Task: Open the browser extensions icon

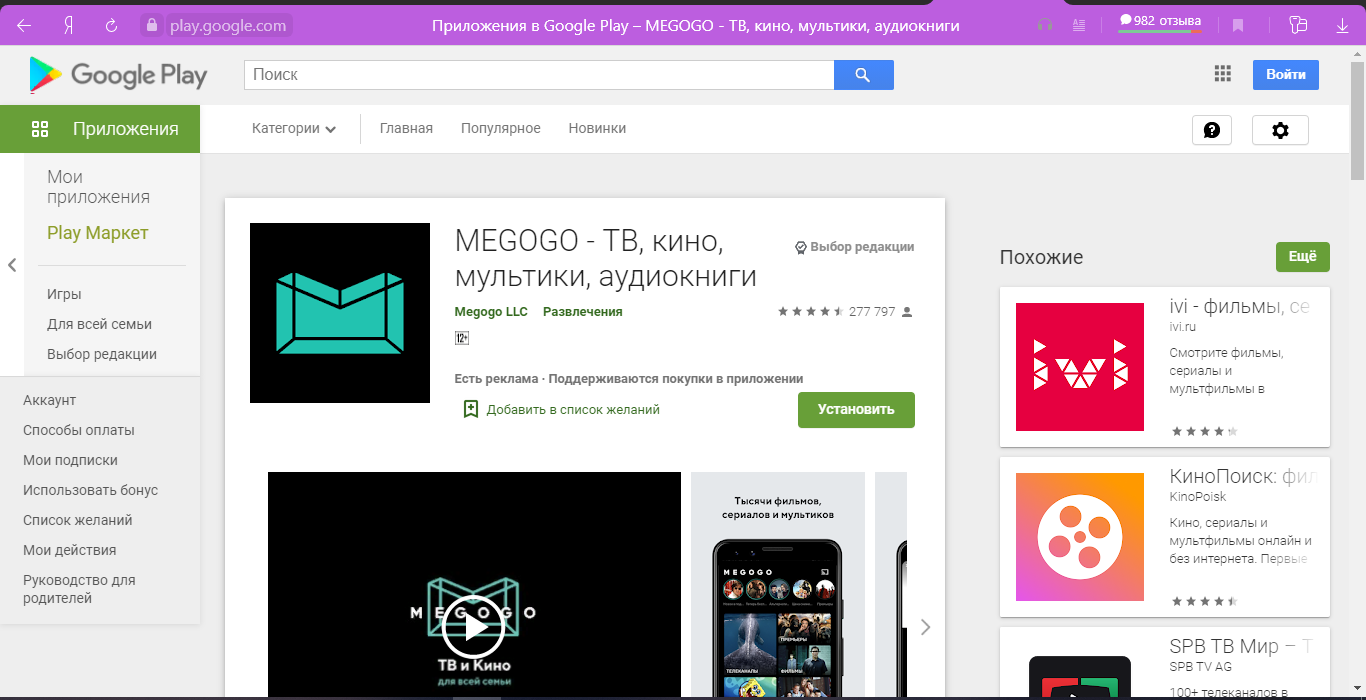Action: click(1298, 26)
